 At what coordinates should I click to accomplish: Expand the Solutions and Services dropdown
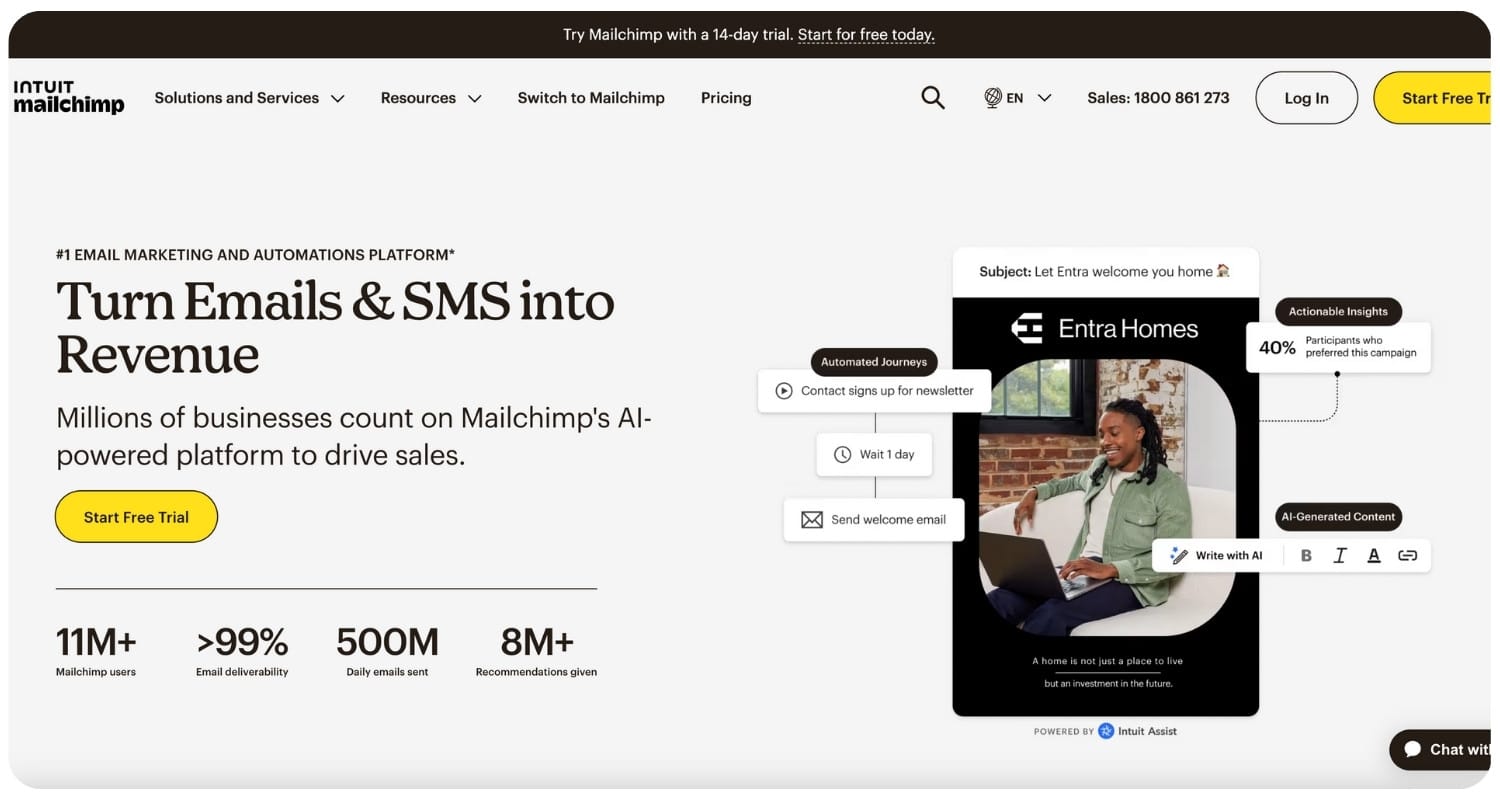(x=248, y=97)
